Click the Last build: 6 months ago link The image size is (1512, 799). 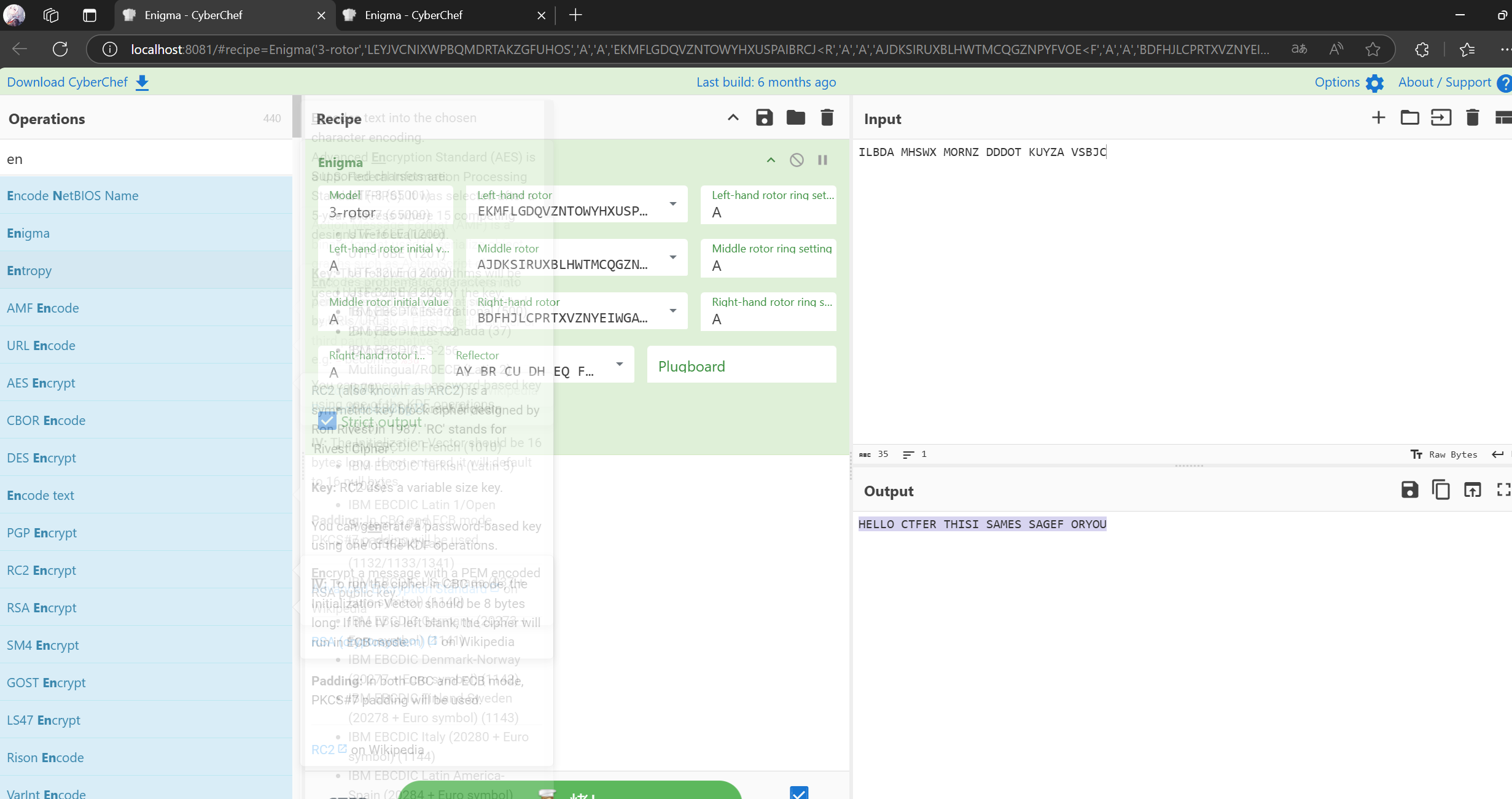(x=766, y=82)
